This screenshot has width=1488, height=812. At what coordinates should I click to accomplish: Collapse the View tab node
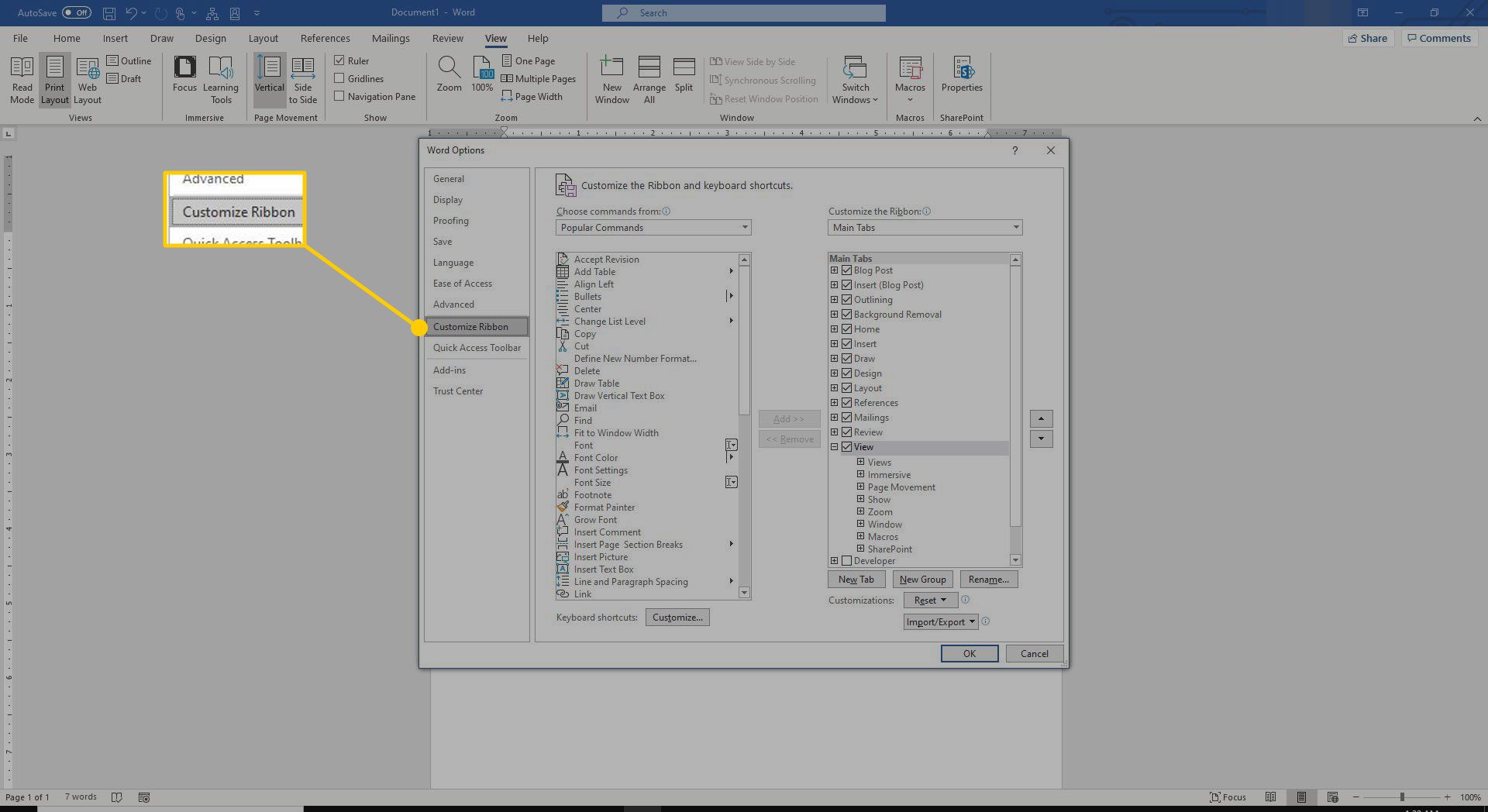(835, 447)
